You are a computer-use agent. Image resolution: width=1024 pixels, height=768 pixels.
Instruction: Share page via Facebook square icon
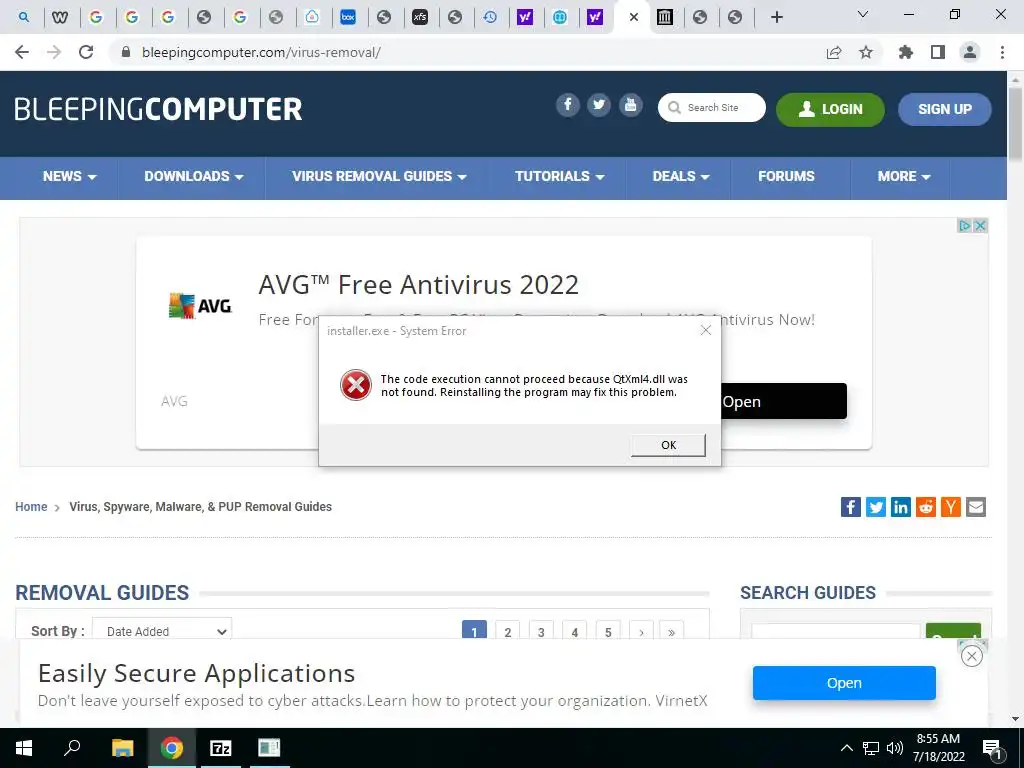850,507
